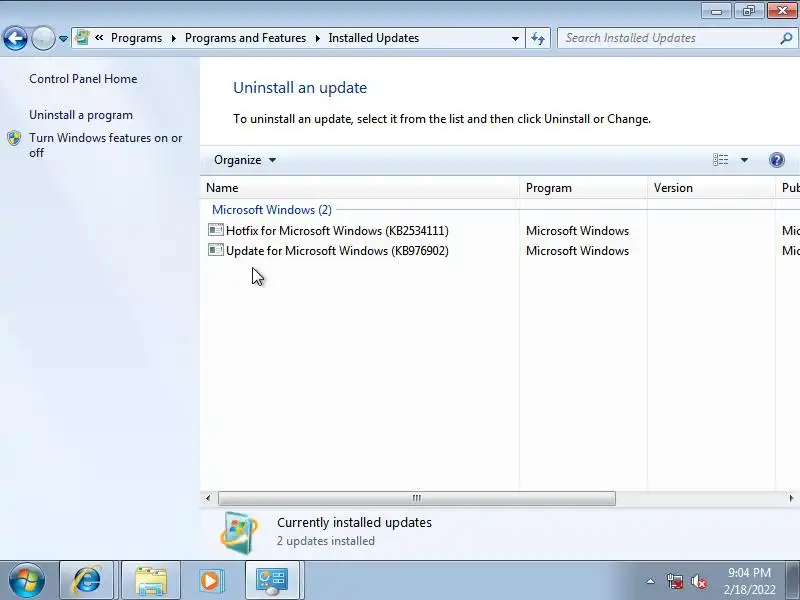Click the horizontal scrollbar right arrow
800x600 pixels.
pyautogui.click(x=791, y=498)
